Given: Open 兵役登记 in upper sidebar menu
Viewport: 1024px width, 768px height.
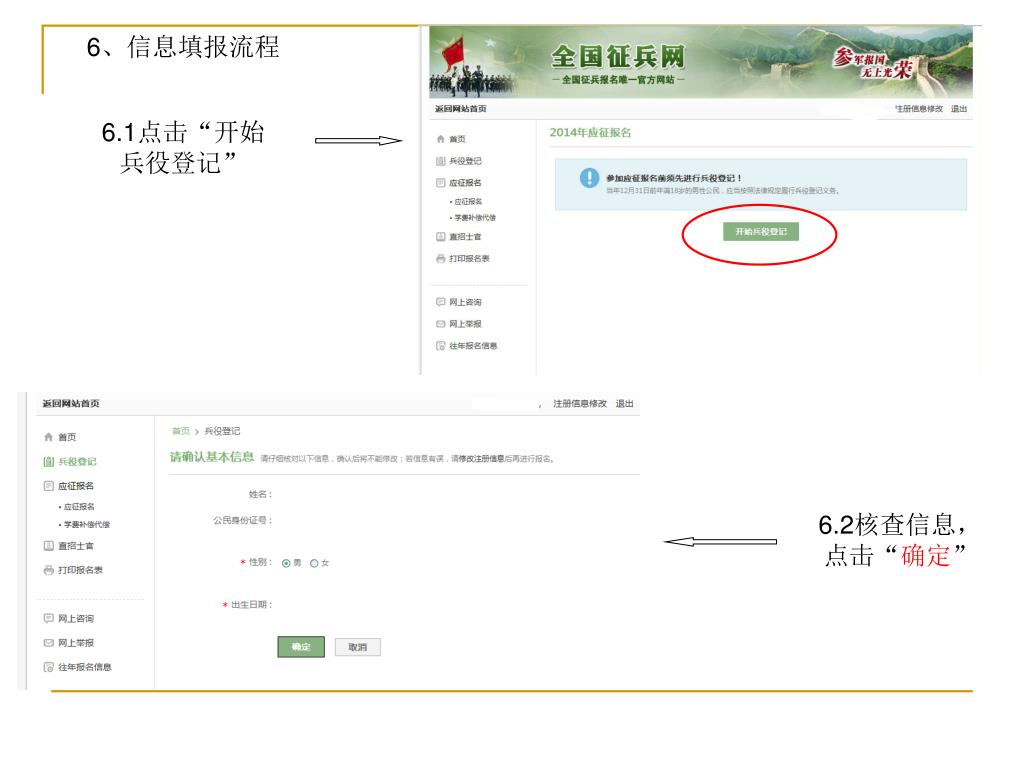Looking at the screenshot, I should pos(465,161).
